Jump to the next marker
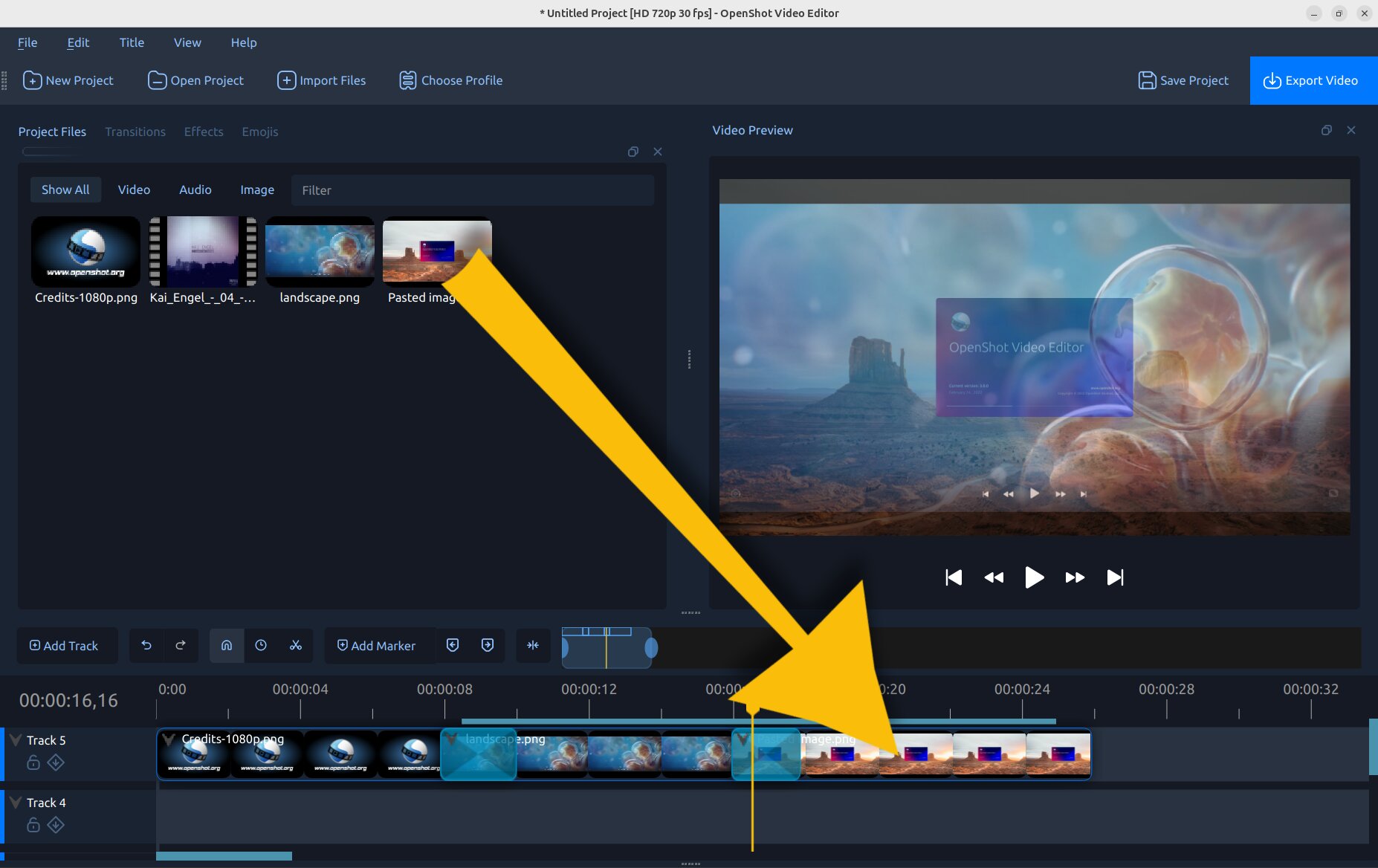 pos(488,645)
